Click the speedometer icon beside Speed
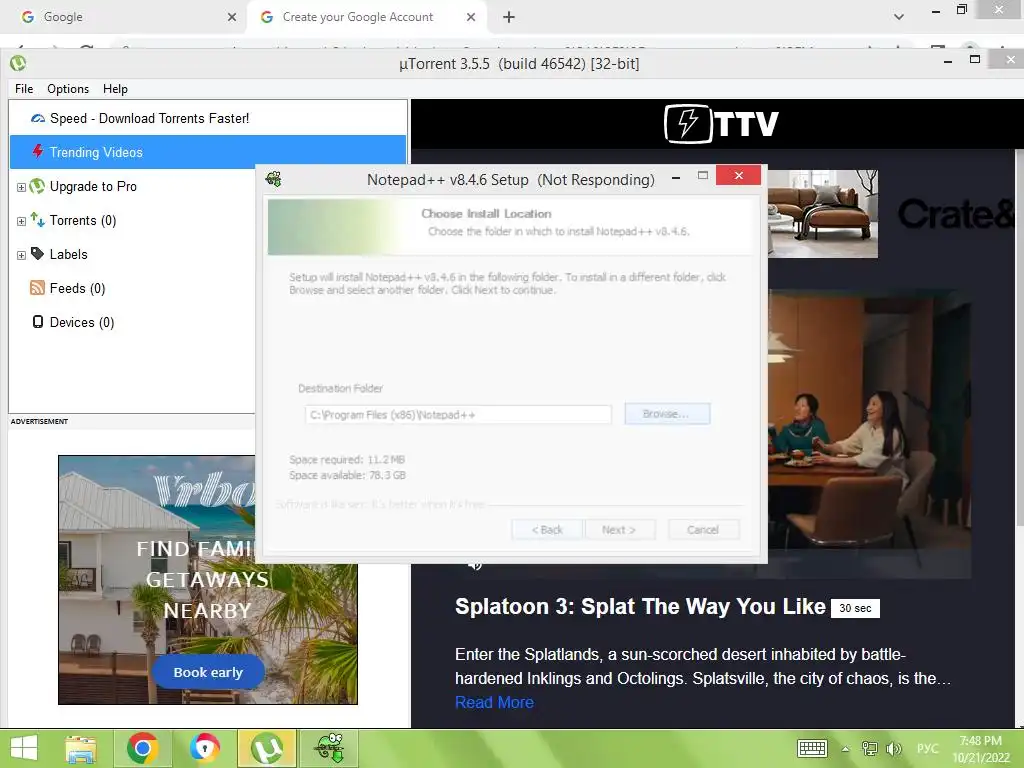Viewport: 1024px width, 768px height. pyautogui.click(x=38, y=118)
